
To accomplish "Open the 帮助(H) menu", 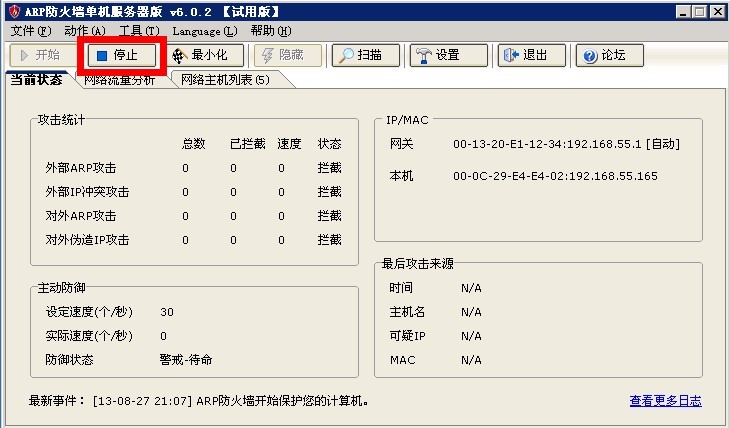I will coord(270,31).
